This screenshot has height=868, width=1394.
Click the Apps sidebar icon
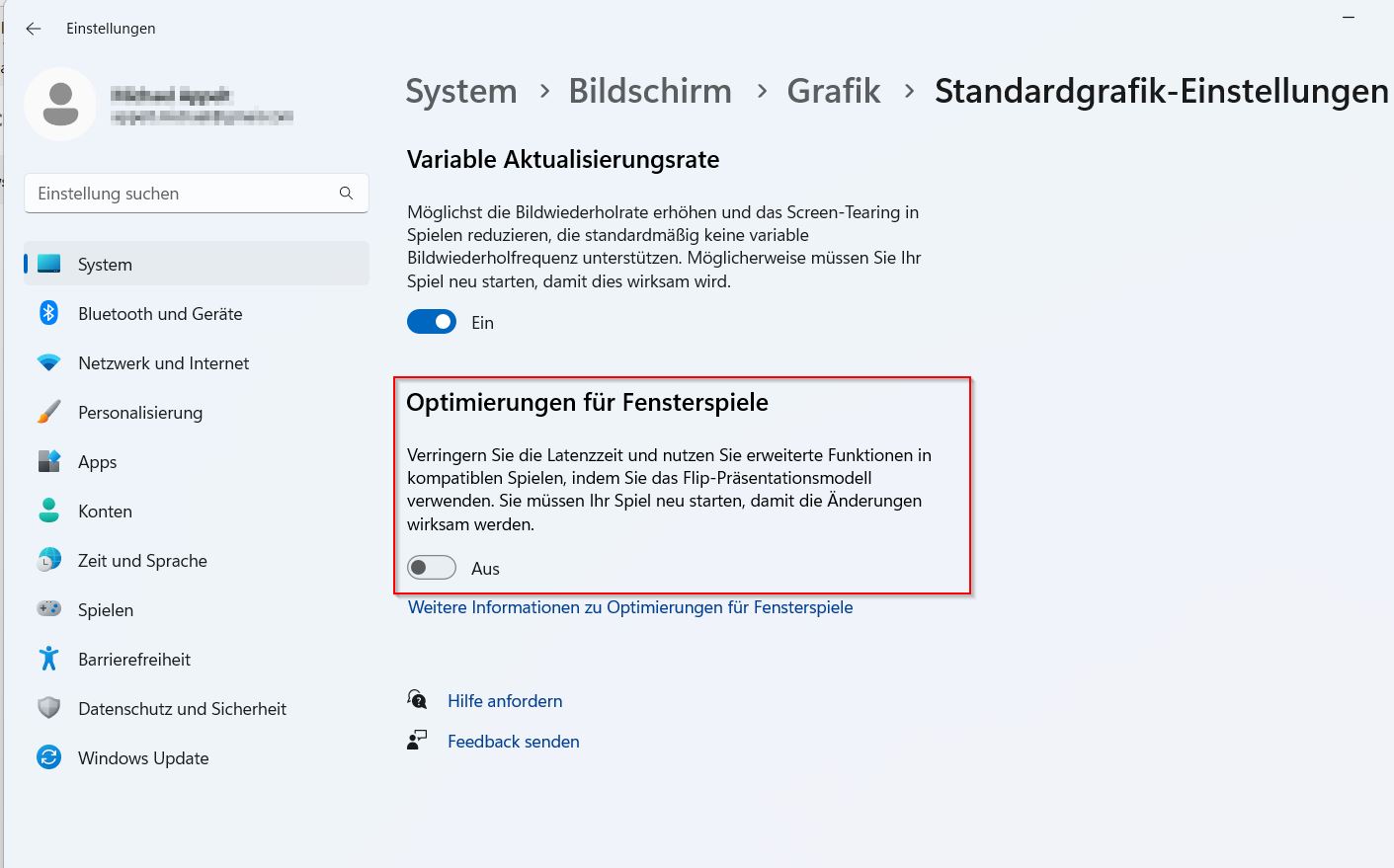(48, 462)
